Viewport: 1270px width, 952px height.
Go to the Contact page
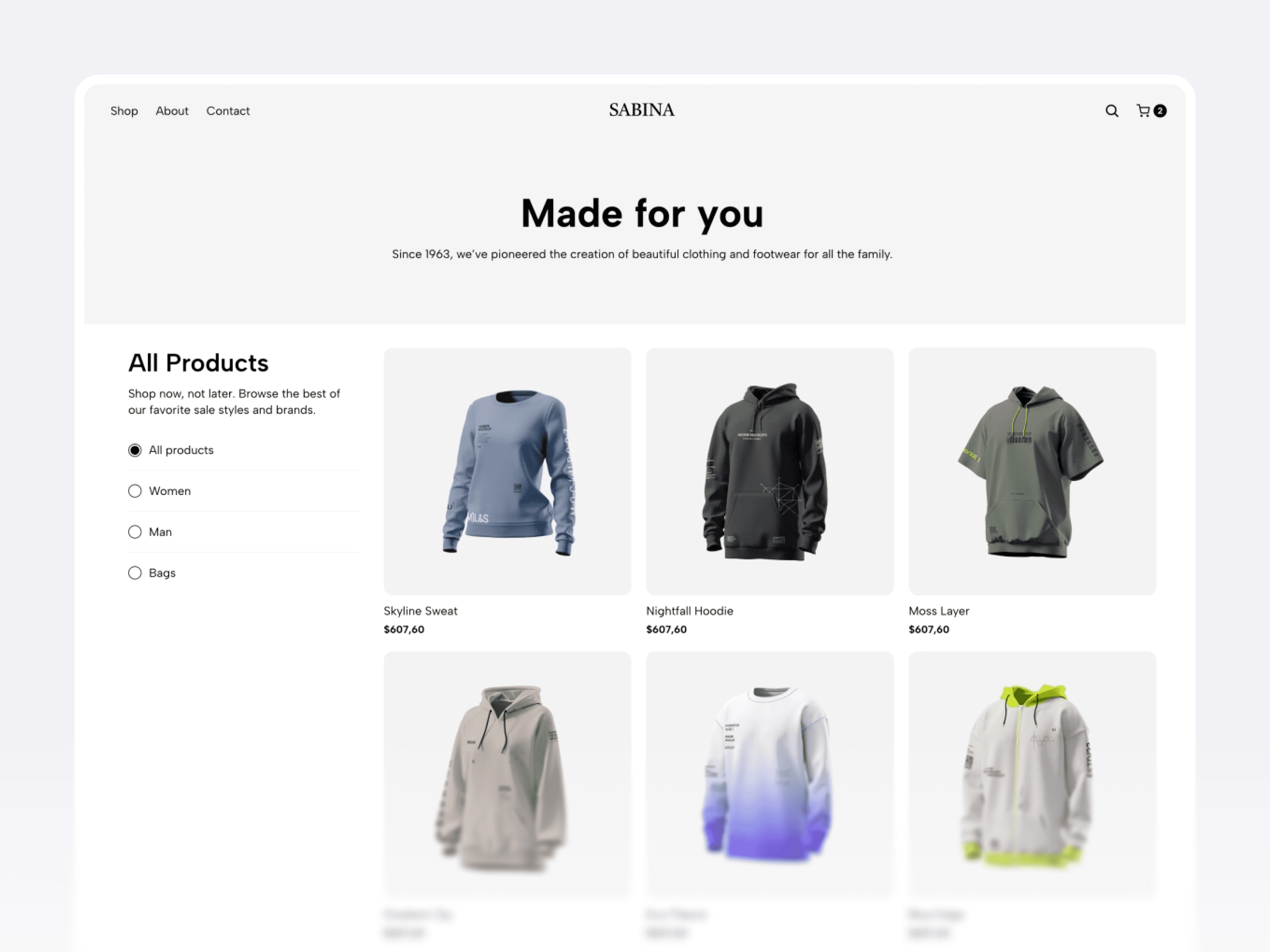228,111
